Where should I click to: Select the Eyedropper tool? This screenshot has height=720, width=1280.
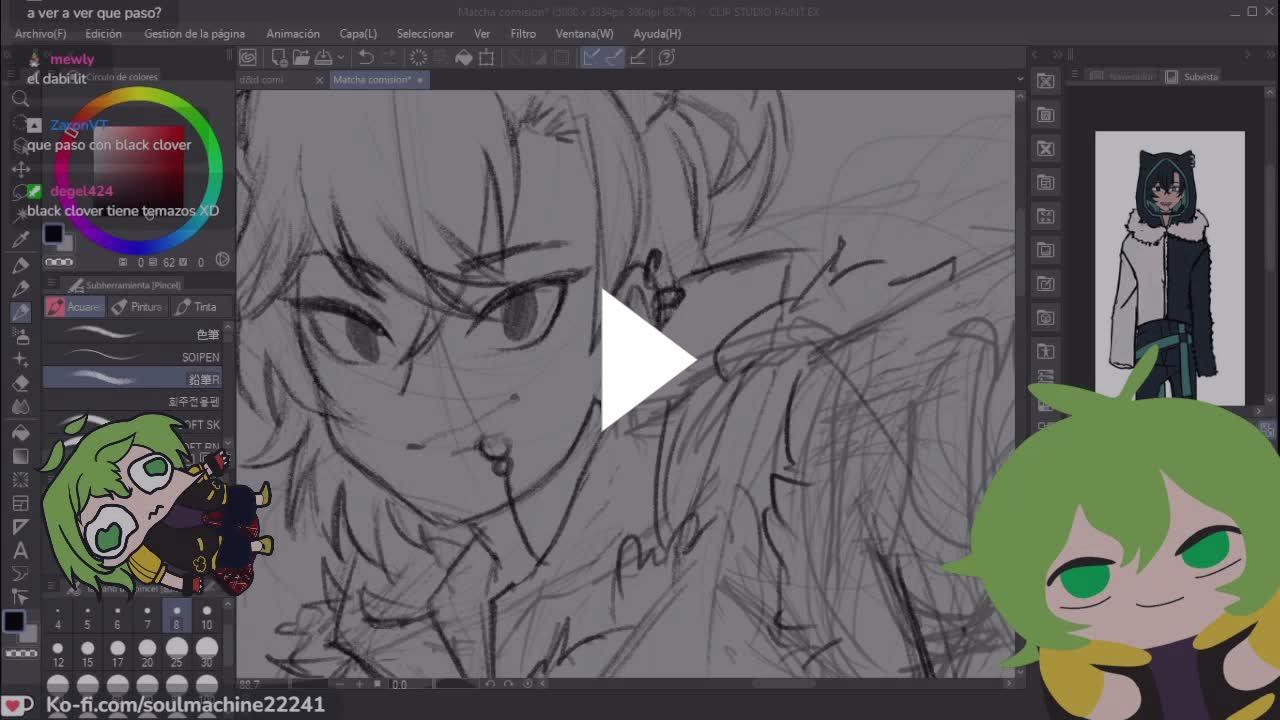[20, 240]
